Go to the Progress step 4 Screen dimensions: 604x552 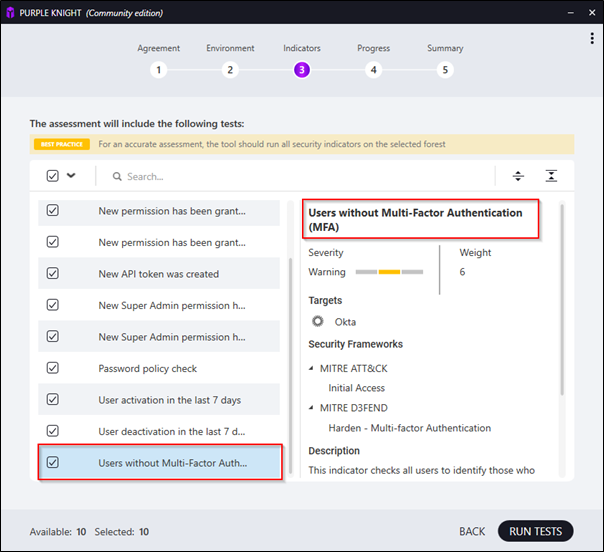373,70
